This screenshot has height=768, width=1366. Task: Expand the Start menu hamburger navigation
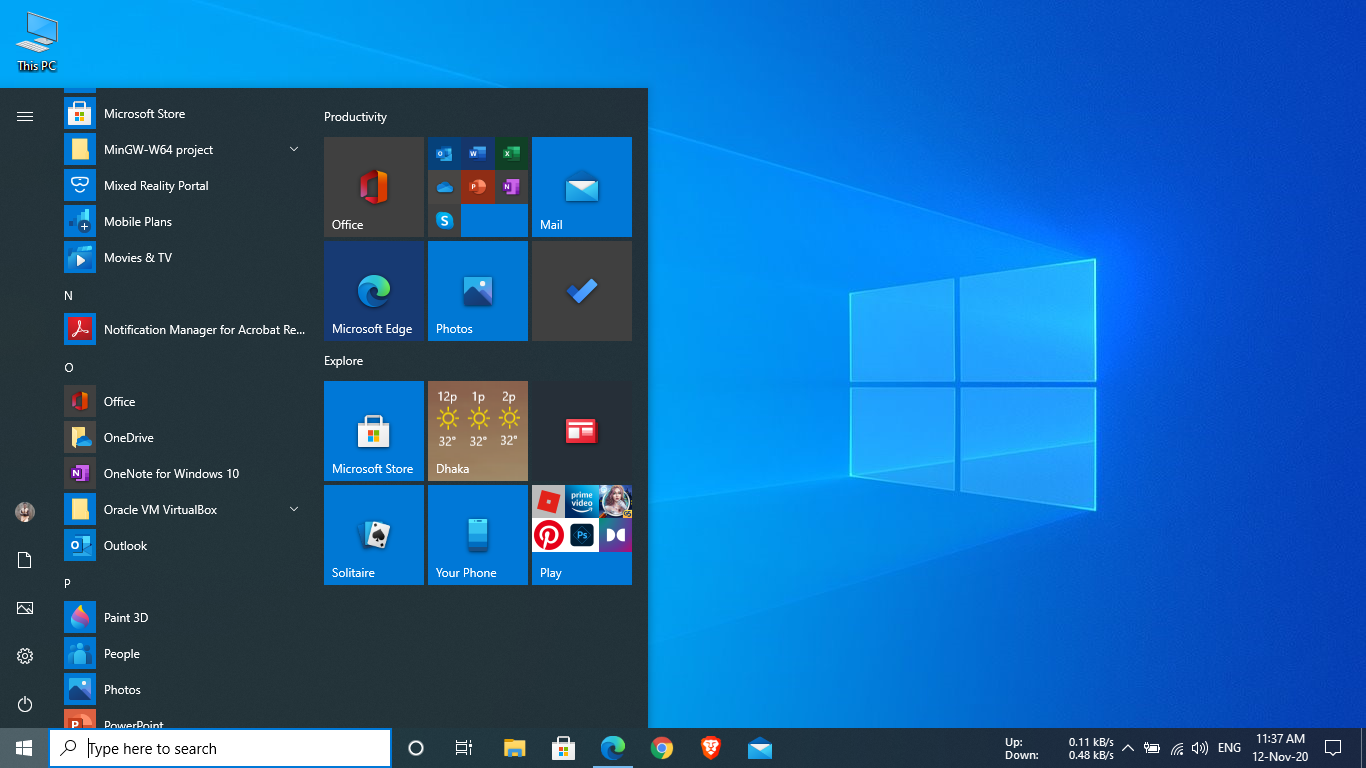pos(25,116)
